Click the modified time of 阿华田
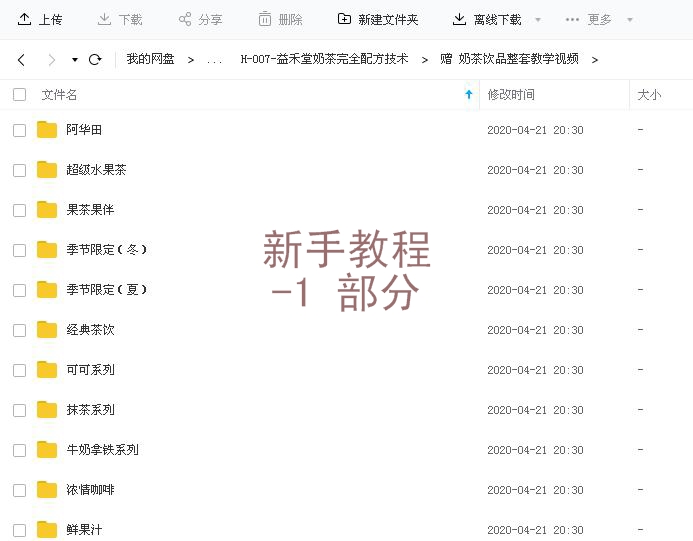This screenshot has height=541, width=693. 535,130
